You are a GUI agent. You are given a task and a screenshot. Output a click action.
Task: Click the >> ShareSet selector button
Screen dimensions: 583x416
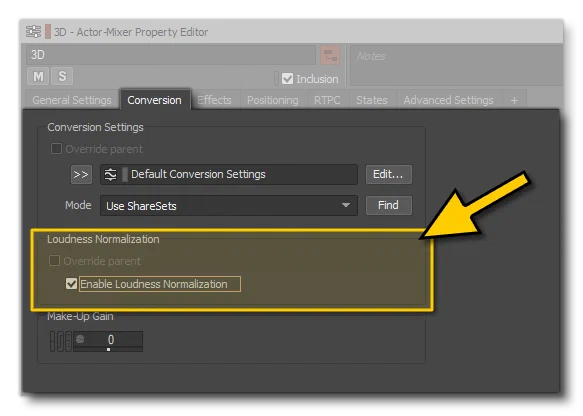[x=81, y=174]
